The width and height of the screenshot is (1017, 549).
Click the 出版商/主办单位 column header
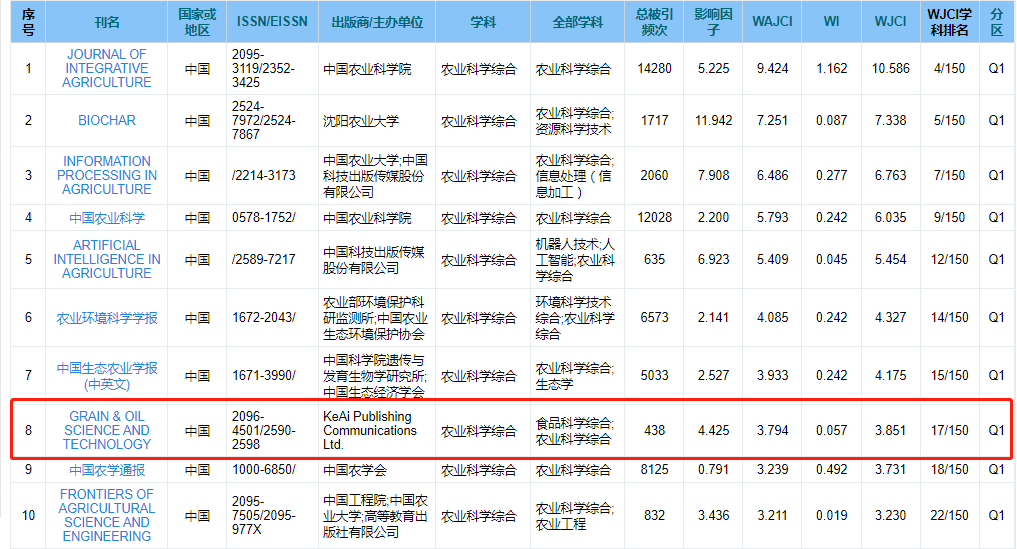click(376, 22)
